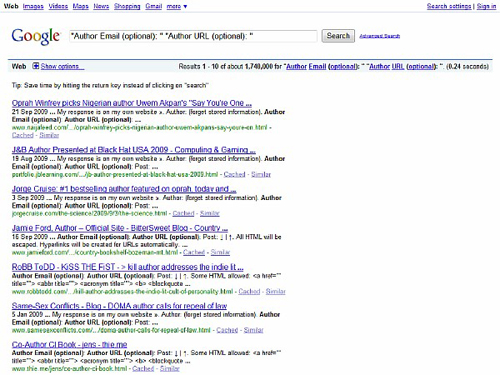Click the green www.robbtodd.com URL text
Screen dimensions: 500x375
tap(122, 291)
